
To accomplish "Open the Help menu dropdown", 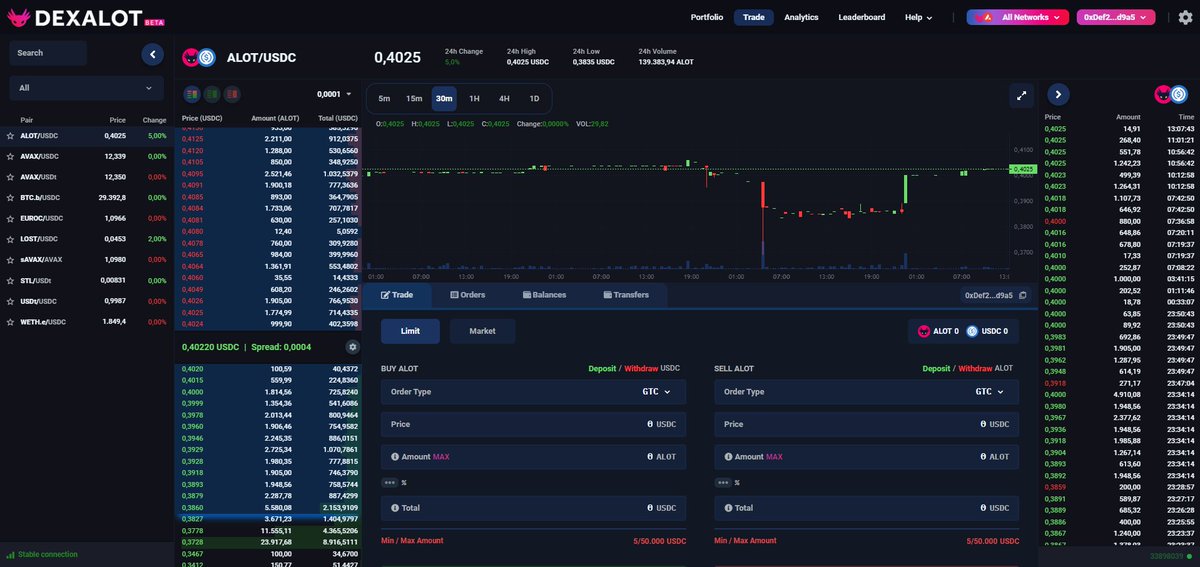I will pyautogui.click(x=918, y=17).
